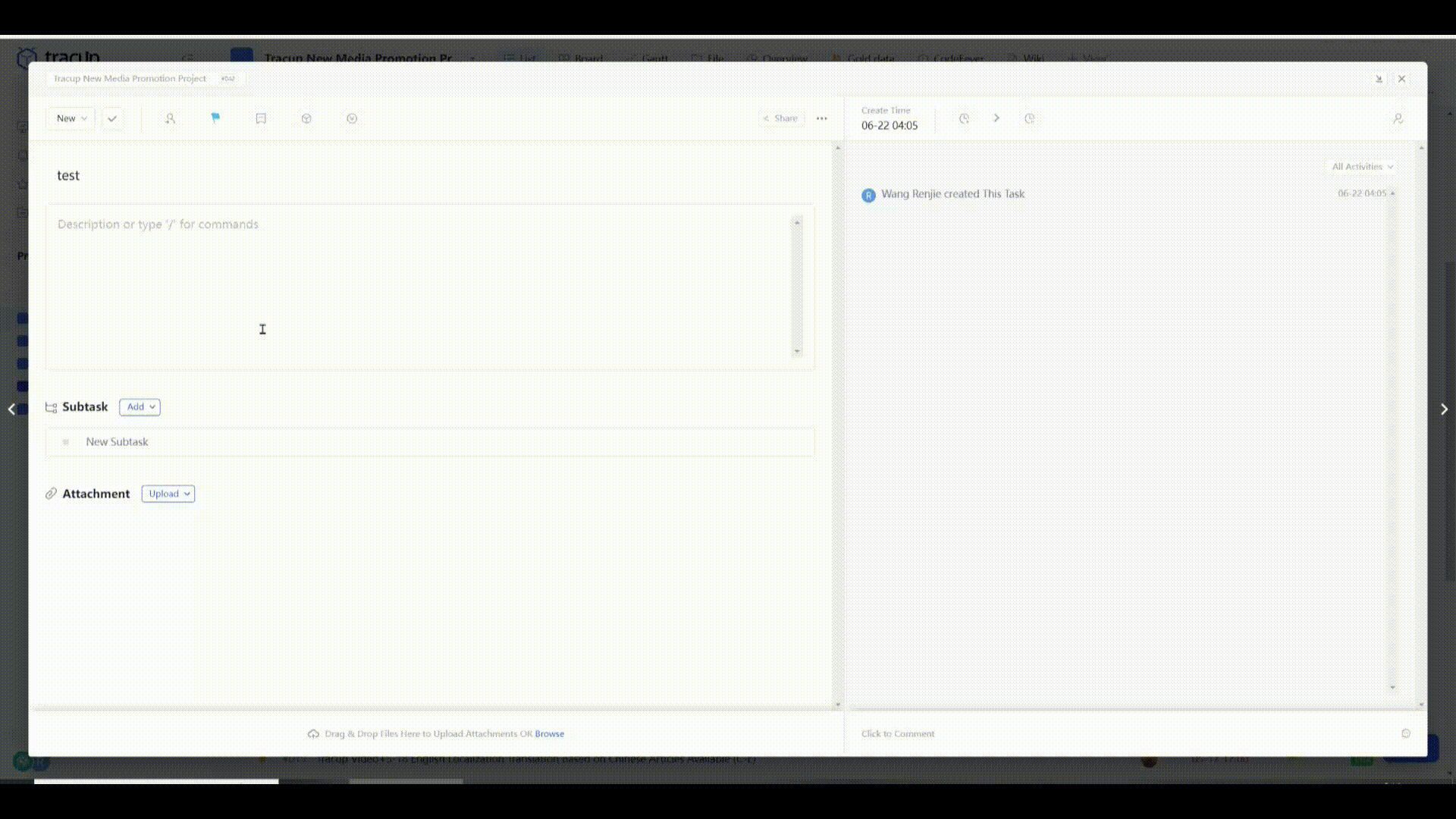This screenshot has height=819, width=1456.
Task: Click the Tracup New Media Promotion Project breadcrumb
Action: pos(130,78)
